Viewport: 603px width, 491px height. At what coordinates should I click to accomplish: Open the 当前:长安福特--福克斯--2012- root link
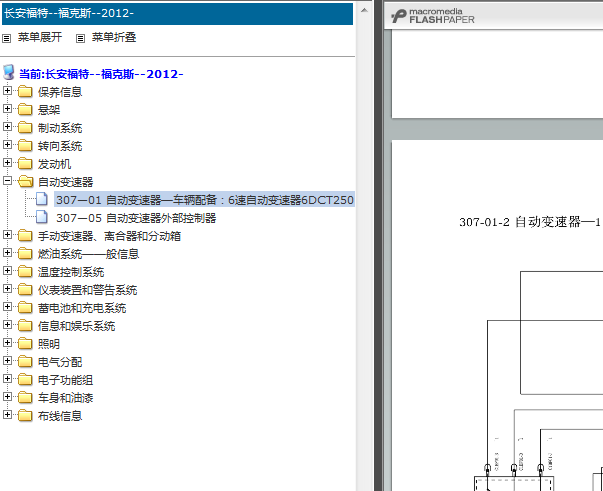click(101, 74)
